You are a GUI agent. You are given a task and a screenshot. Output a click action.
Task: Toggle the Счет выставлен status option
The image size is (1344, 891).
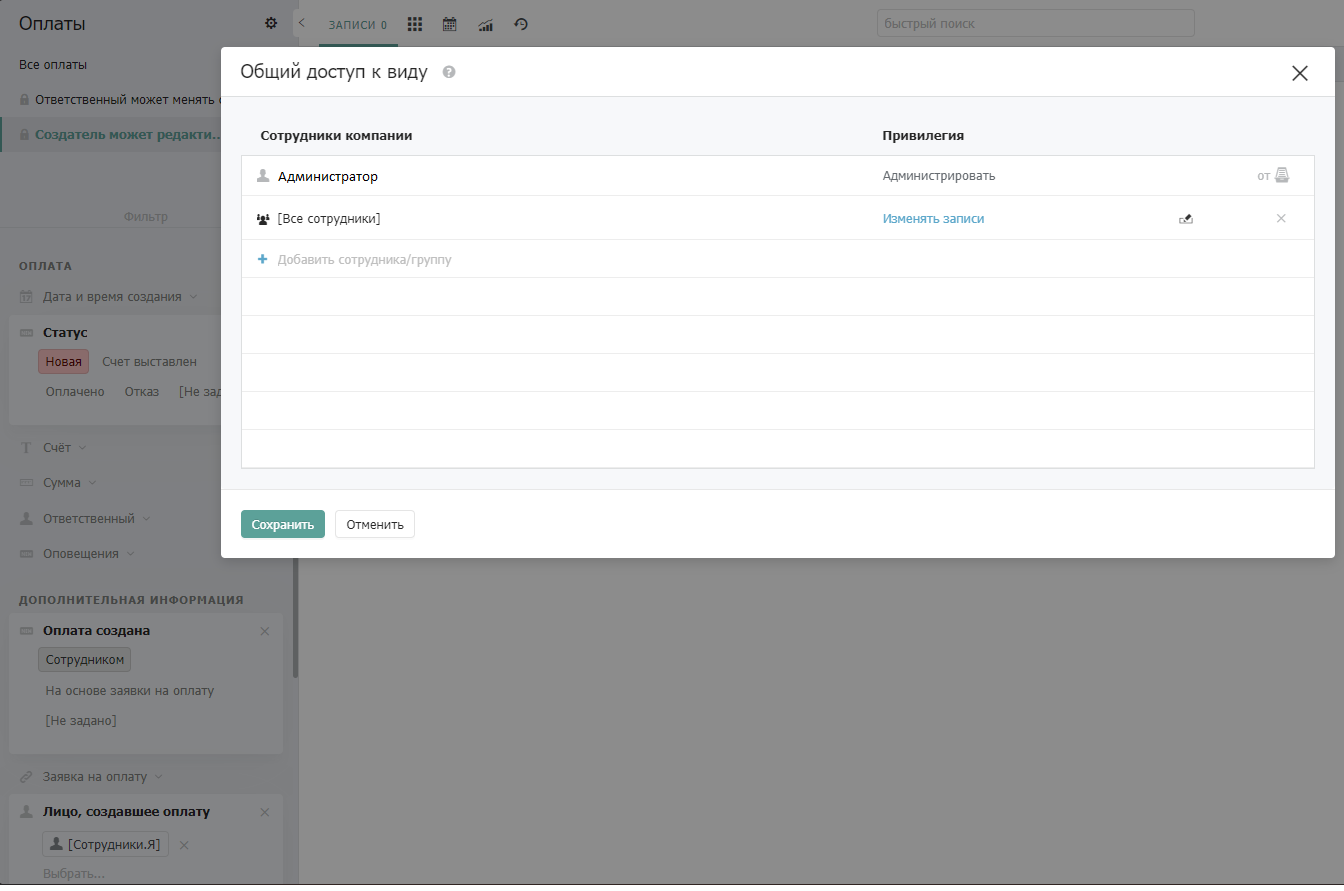point(149,362)
